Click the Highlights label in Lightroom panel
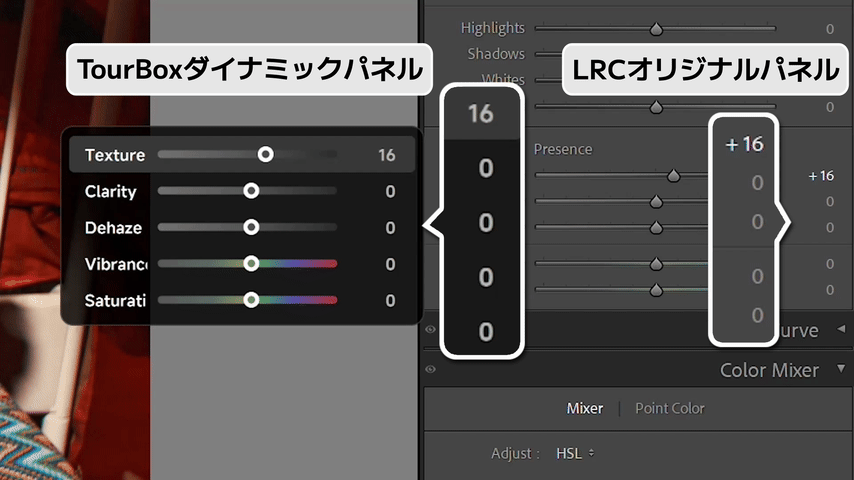Image resolution: width=854 pixels, height=480 pixels. pyautogui.click(x=492, y=29)
